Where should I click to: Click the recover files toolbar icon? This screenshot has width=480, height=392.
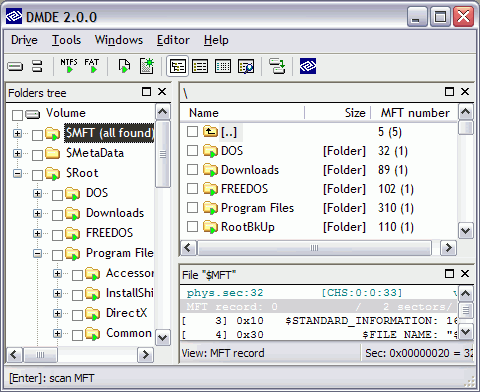click(x=277, y=66)
